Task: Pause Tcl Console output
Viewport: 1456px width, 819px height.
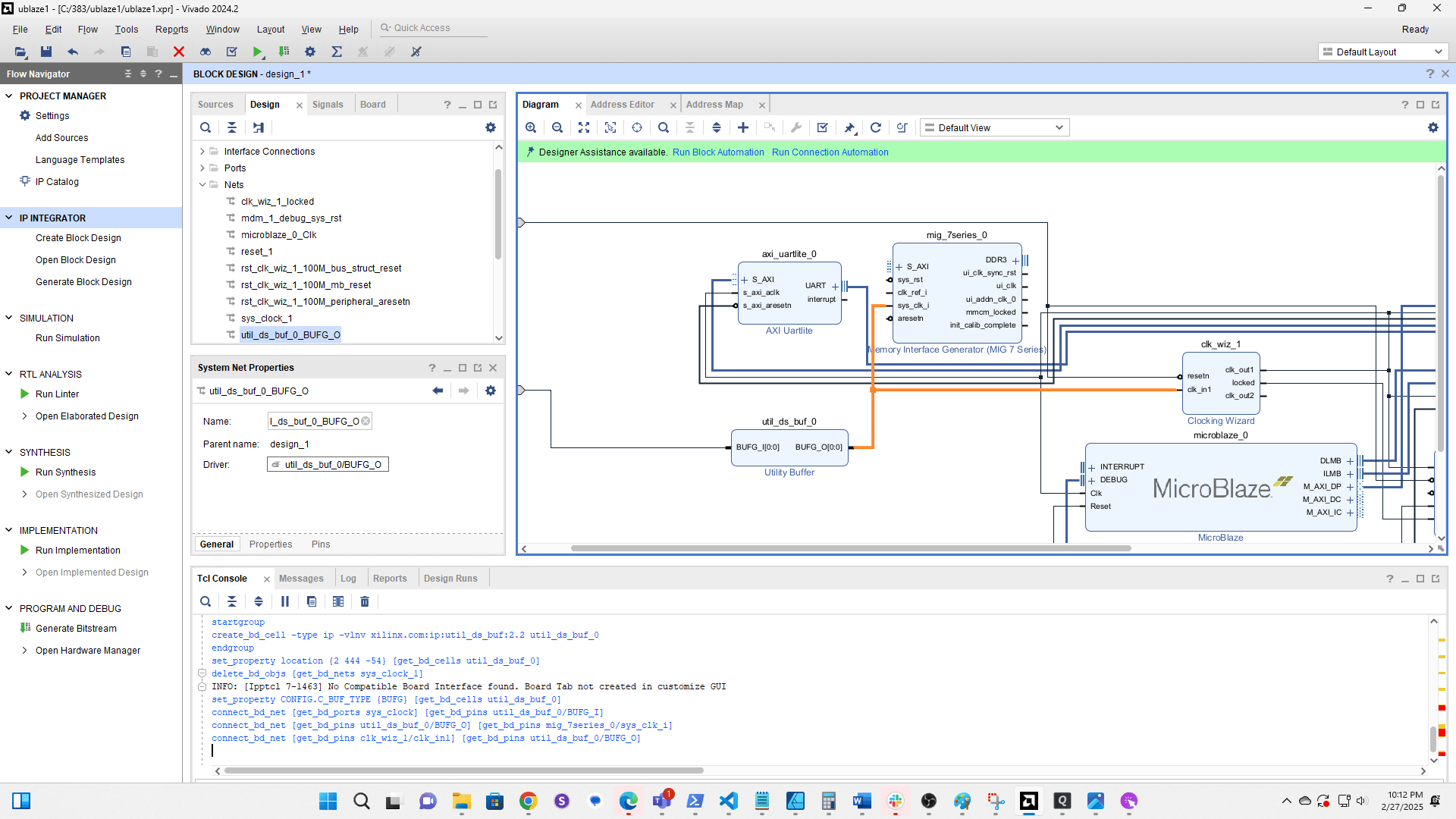Action: [x=285, y=601]
